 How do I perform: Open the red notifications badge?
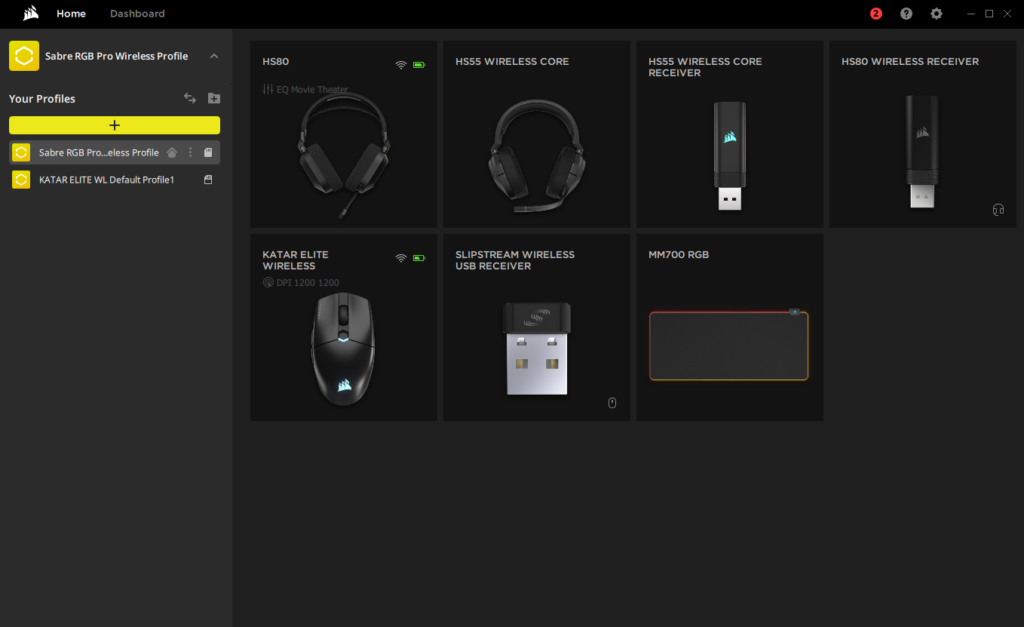[876, 13]
